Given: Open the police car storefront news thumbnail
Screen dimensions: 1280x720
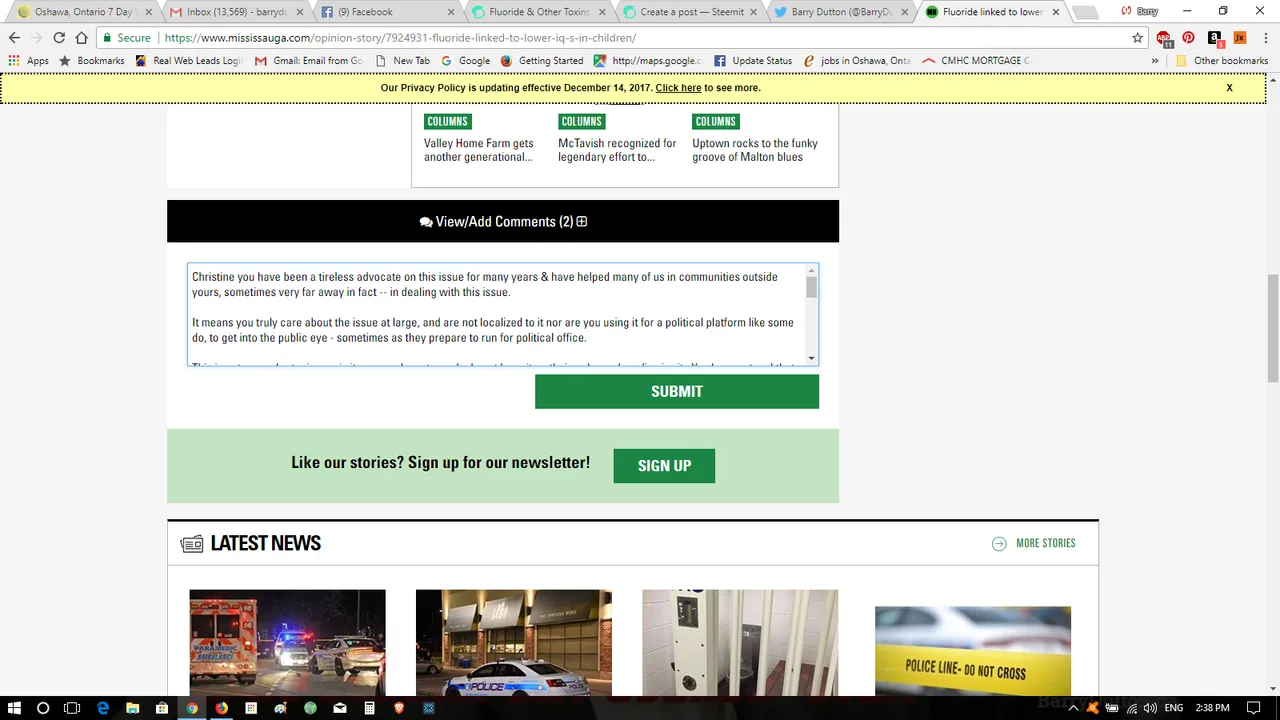Looking at the screenshot, I should [514, 642].
